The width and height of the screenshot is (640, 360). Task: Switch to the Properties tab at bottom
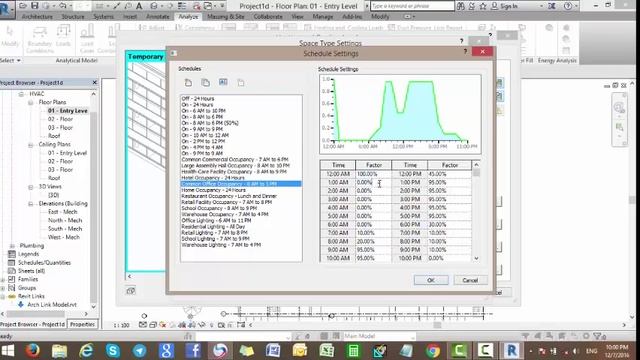(82, 324)
